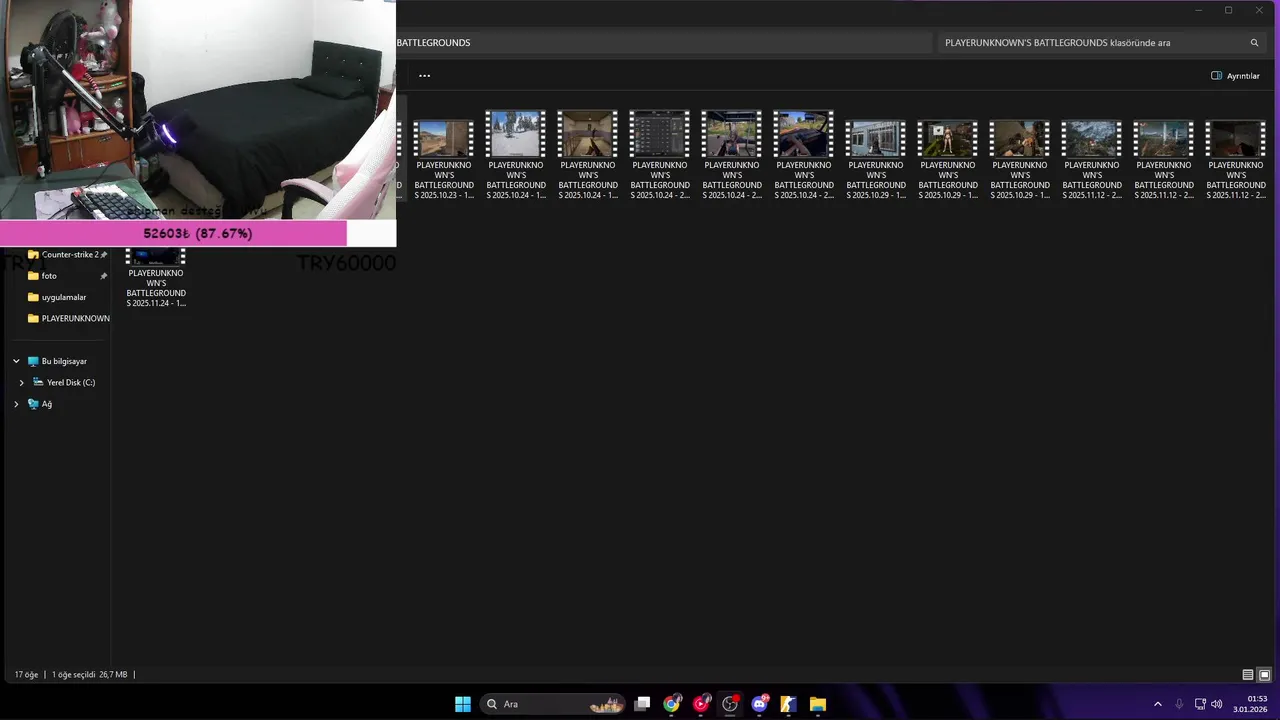1280x720 pixels.
Task: Expand the Yerel Disk (C:) node
Action: point(21,383)
